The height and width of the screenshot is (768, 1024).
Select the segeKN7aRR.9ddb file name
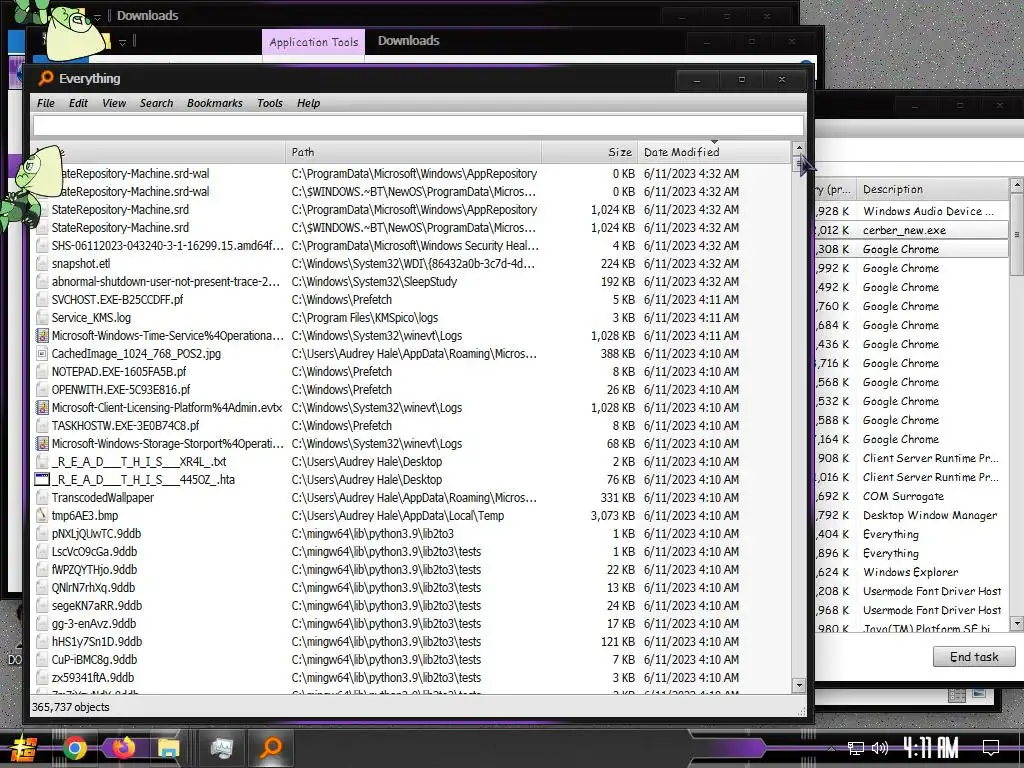click(x=97, y=606)
